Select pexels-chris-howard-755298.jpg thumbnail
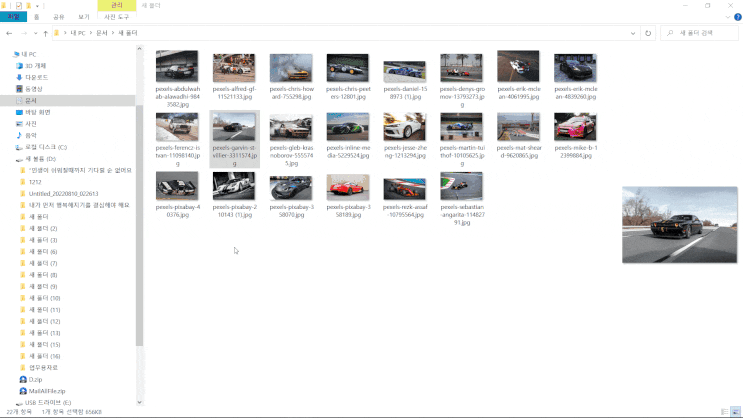Image resolution: width=743 pixels, height=418 pixels. [x=291, y=68]
